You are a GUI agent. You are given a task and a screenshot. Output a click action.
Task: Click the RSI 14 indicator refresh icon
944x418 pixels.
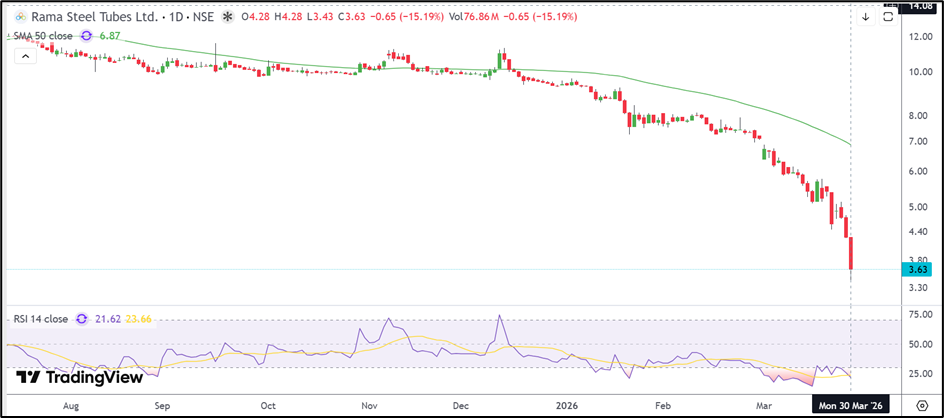click(x=85, y=319)
